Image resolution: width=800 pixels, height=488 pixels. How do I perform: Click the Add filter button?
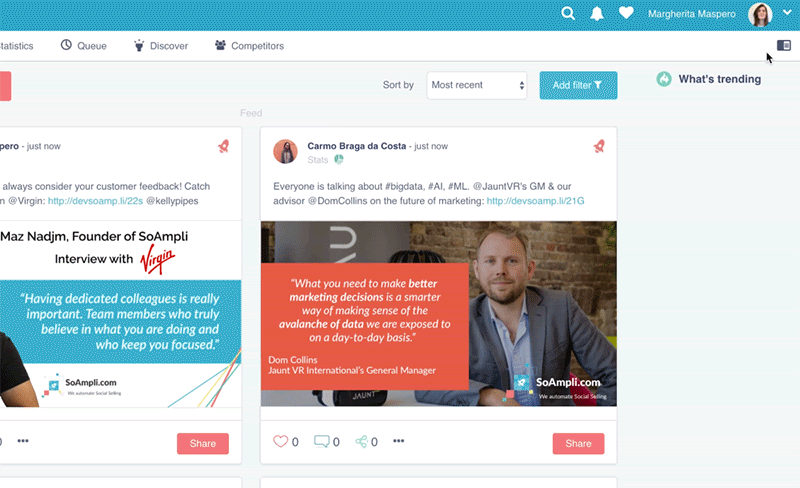tap(578, 85)
